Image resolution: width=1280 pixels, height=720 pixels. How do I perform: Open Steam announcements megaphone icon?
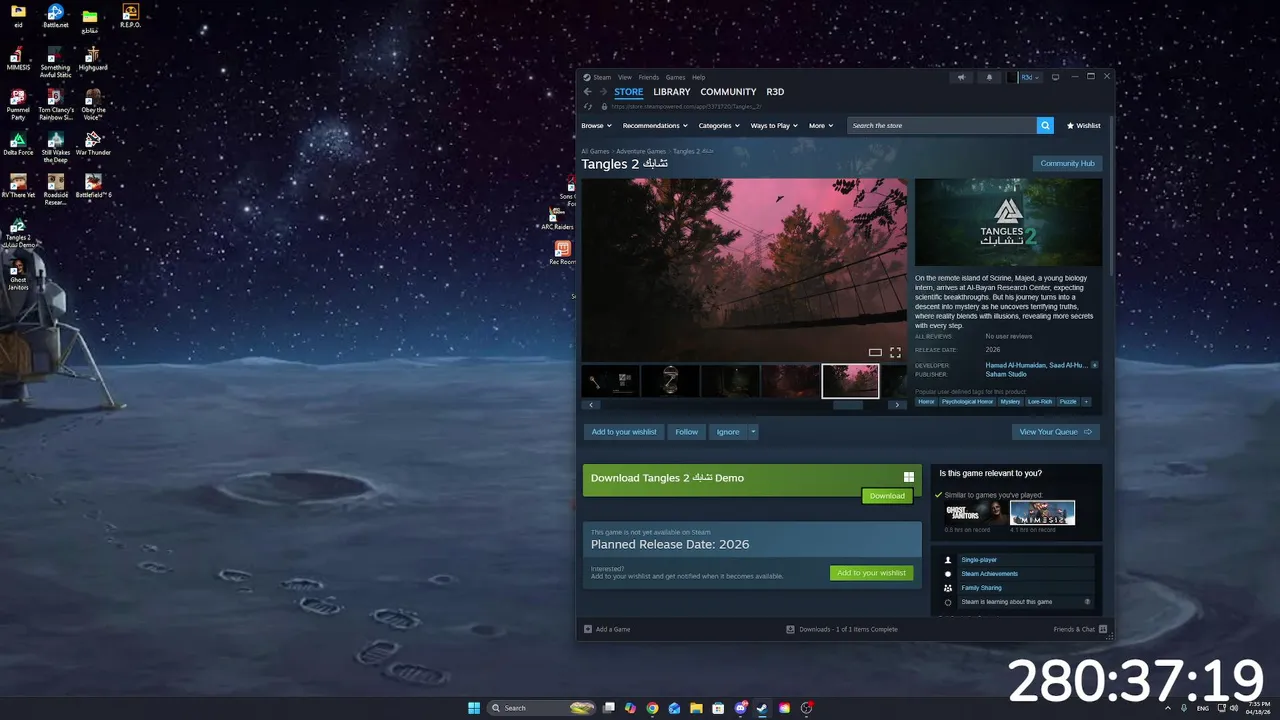pyautogui.click(x=961, y=77)
